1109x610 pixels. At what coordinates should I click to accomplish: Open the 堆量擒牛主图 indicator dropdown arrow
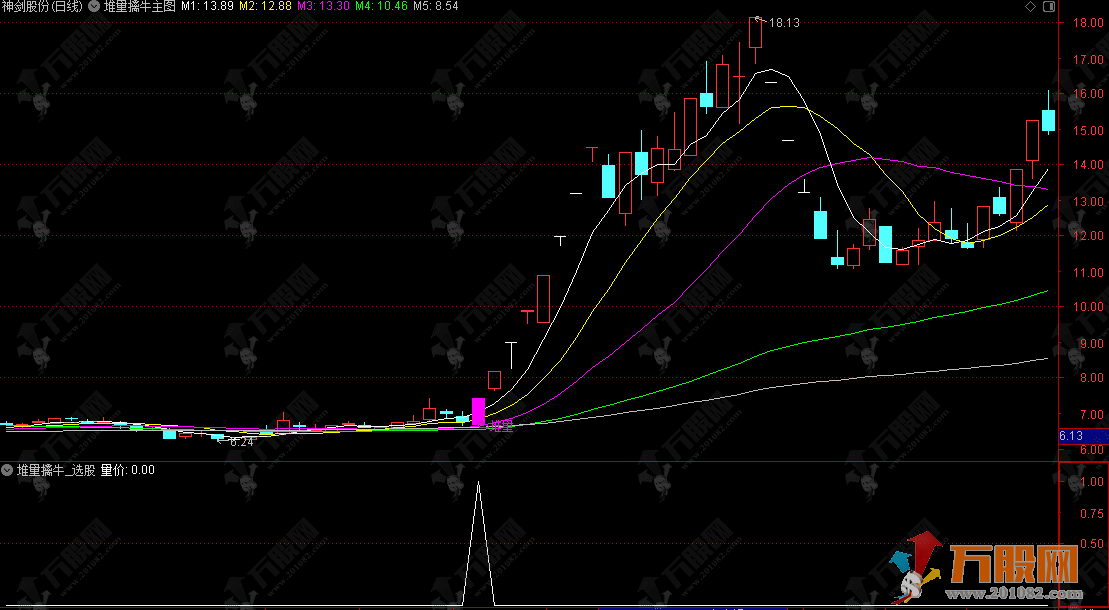tap(94, 6)
